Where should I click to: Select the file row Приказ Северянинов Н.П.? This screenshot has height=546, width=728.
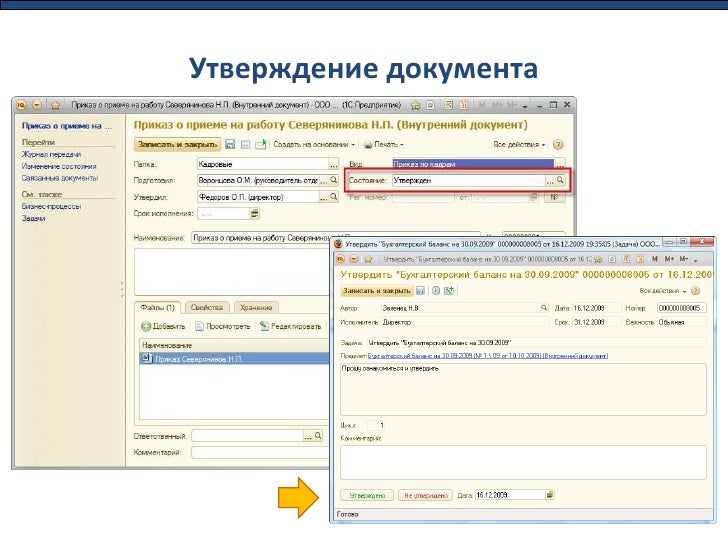click(x=234, y=359)
